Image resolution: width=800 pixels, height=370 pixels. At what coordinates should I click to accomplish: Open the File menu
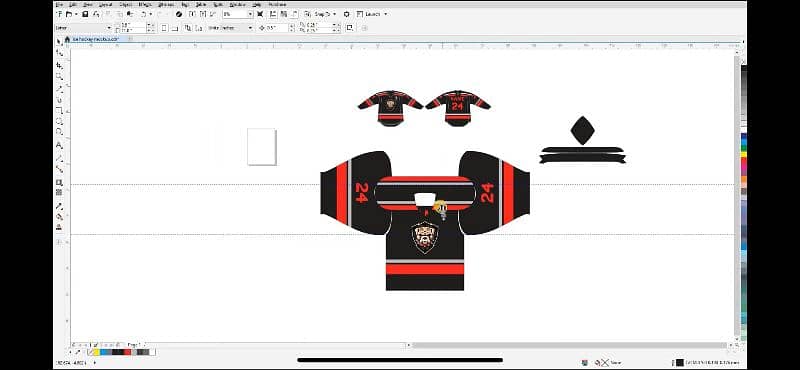pyautogui.click(x=59, y=5)
